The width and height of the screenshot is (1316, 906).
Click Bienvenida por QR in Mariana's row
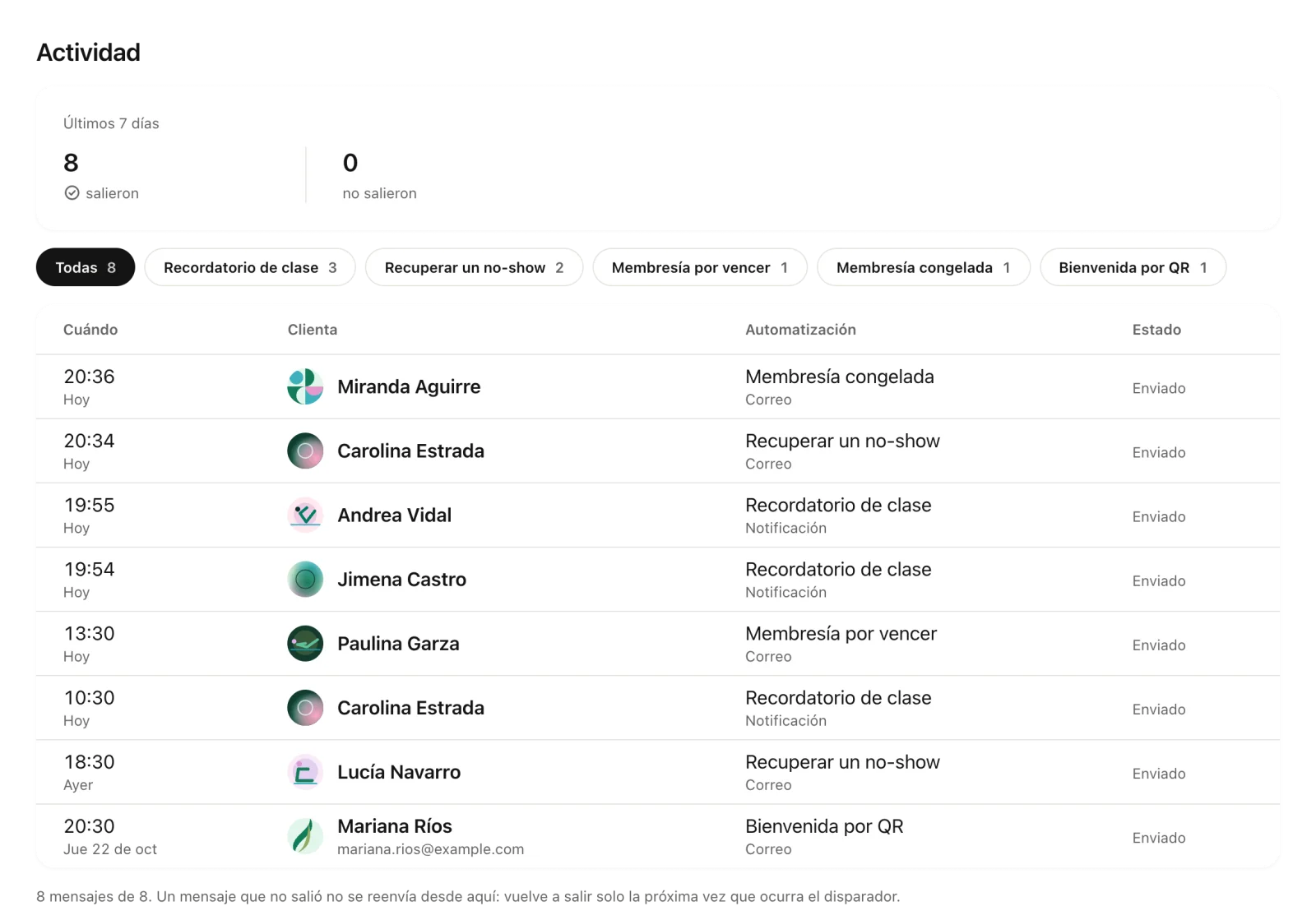click(824, 826)
